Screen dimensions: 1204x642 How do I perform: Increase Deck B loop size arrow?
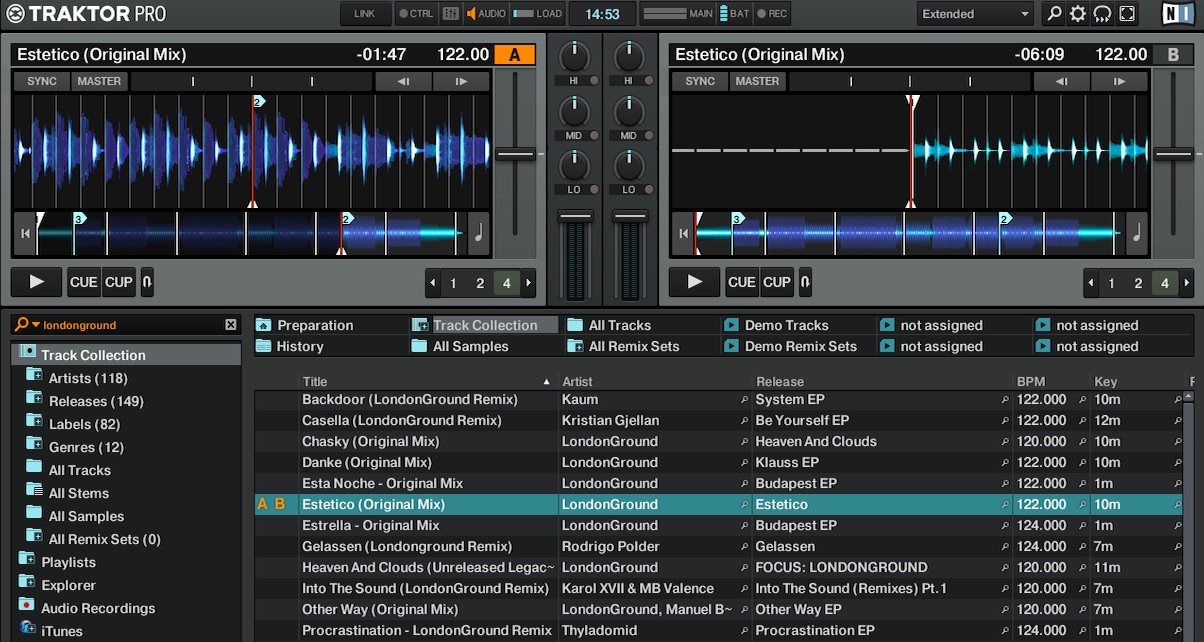(x=1187, y=283)
